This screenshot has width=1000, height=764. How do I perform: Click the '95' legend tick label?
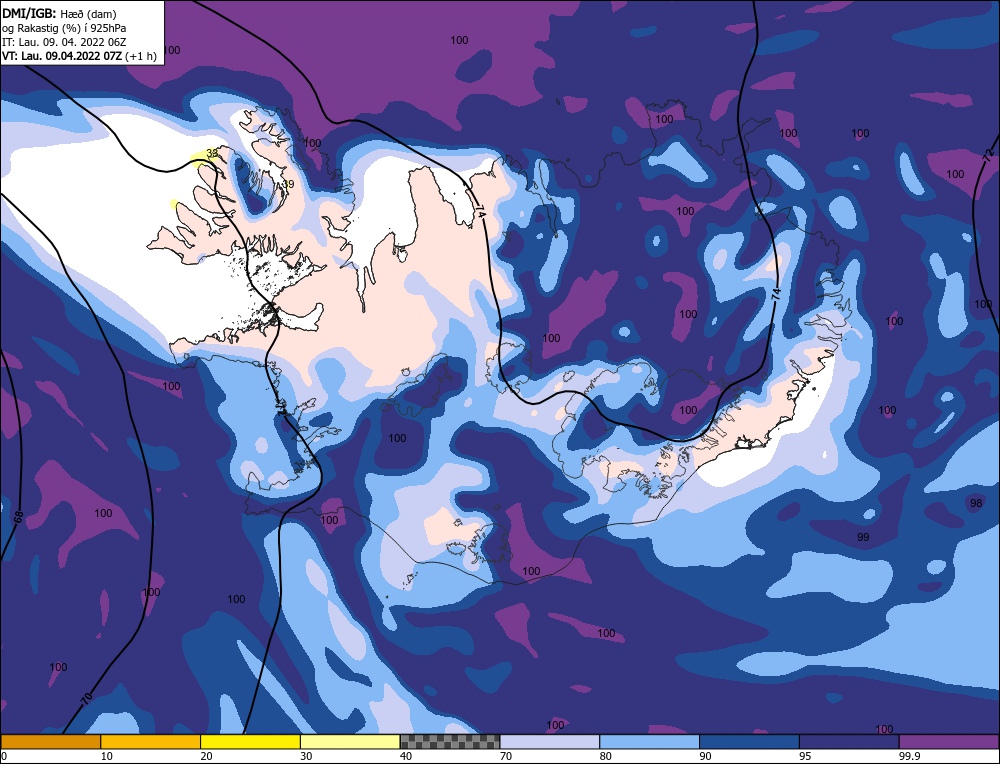point(804,756)
